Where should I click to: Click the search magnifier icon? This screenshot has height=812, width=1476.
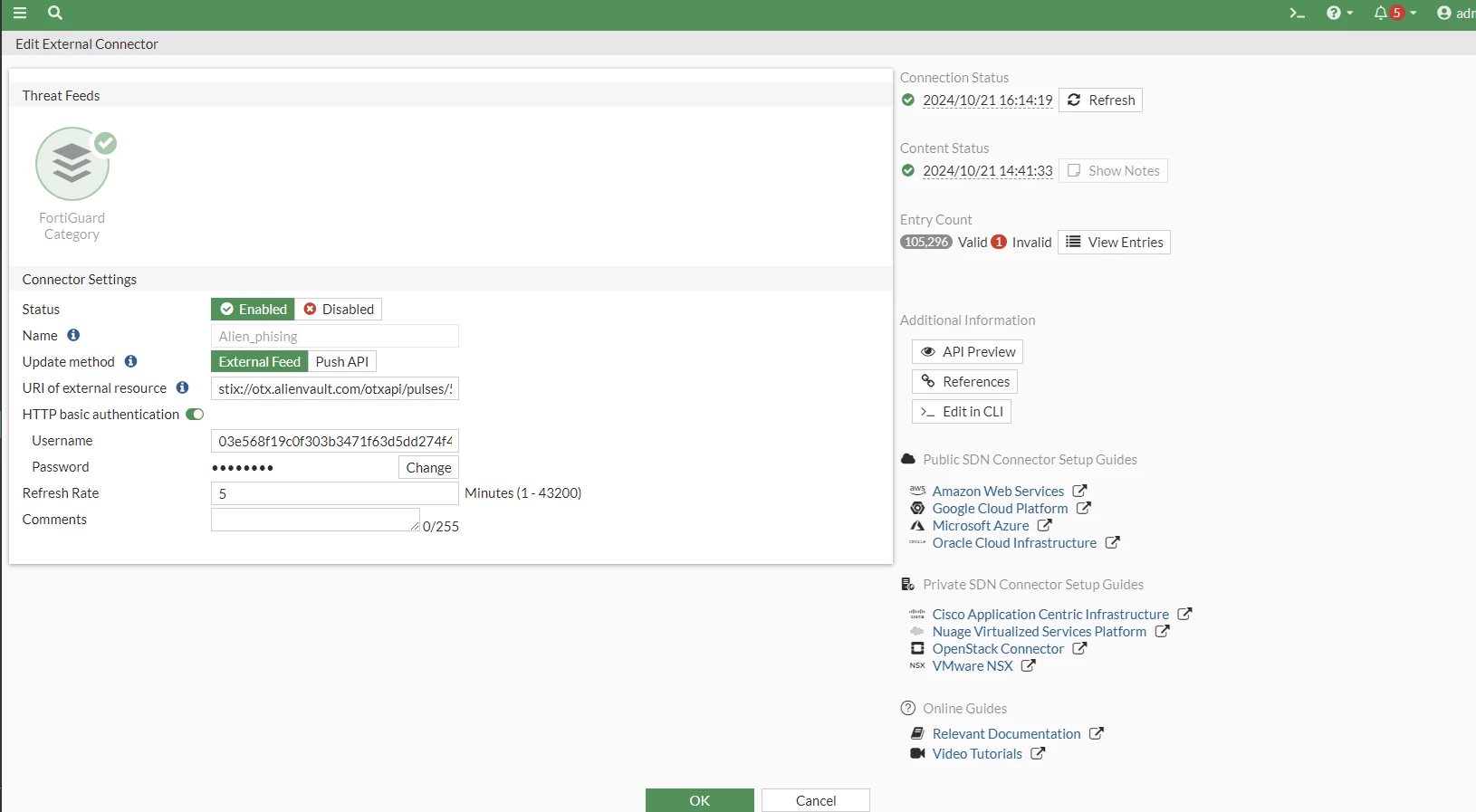click(x=55, y=13)
